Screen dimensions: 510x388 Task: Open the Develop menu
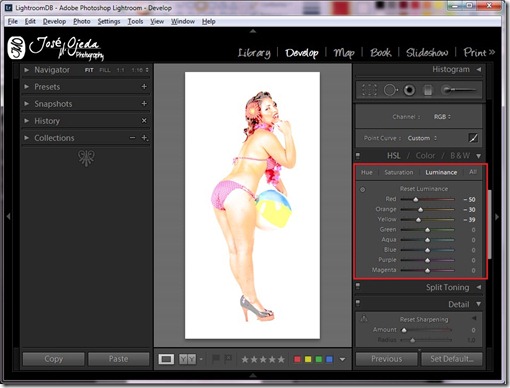(54, 21)
